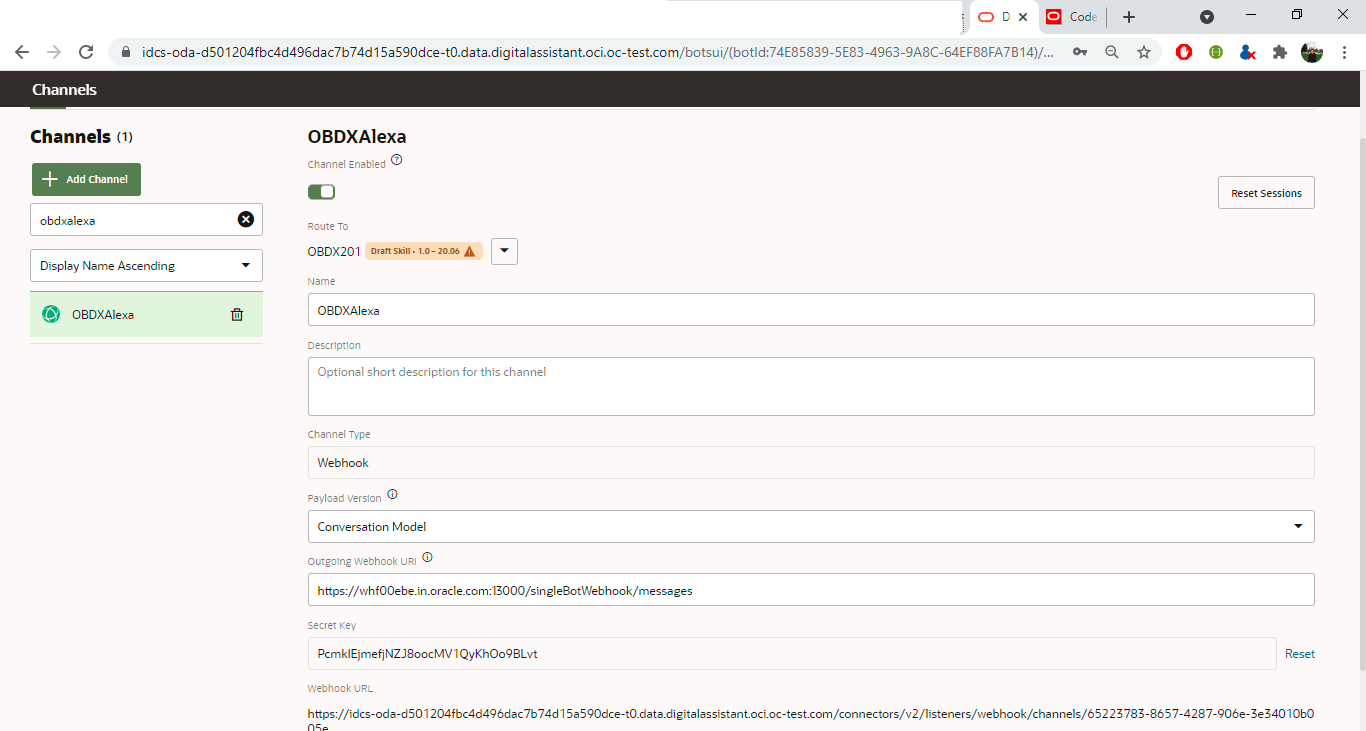The height and width of the screenshot is (731, 1366).
Task: Reload the page with refresh icon
Action: tap(86, 52)
